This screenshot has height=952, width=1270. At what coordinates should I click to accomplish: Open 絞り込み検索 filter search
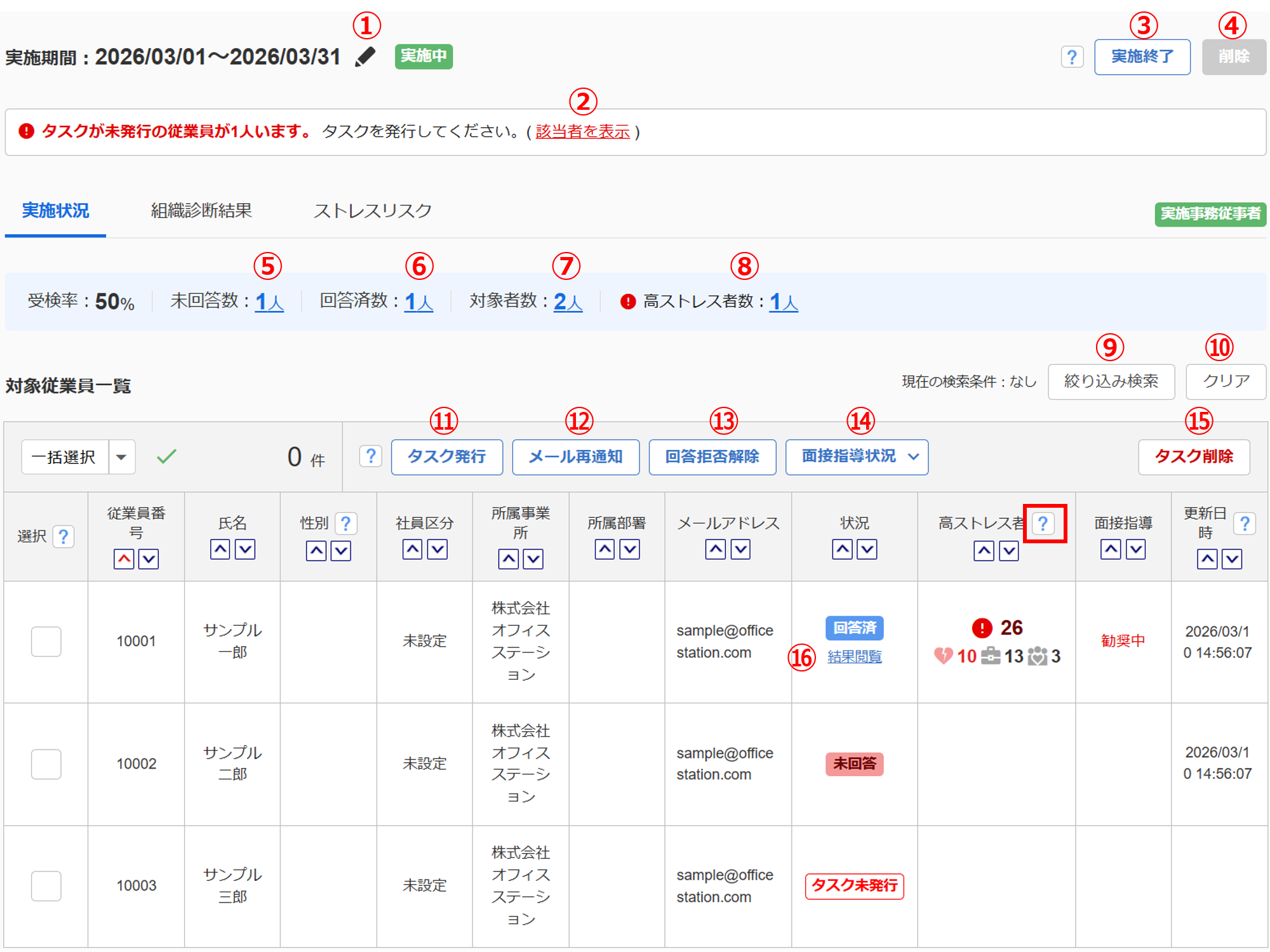pyautogui.click(x=1111, y=381)
